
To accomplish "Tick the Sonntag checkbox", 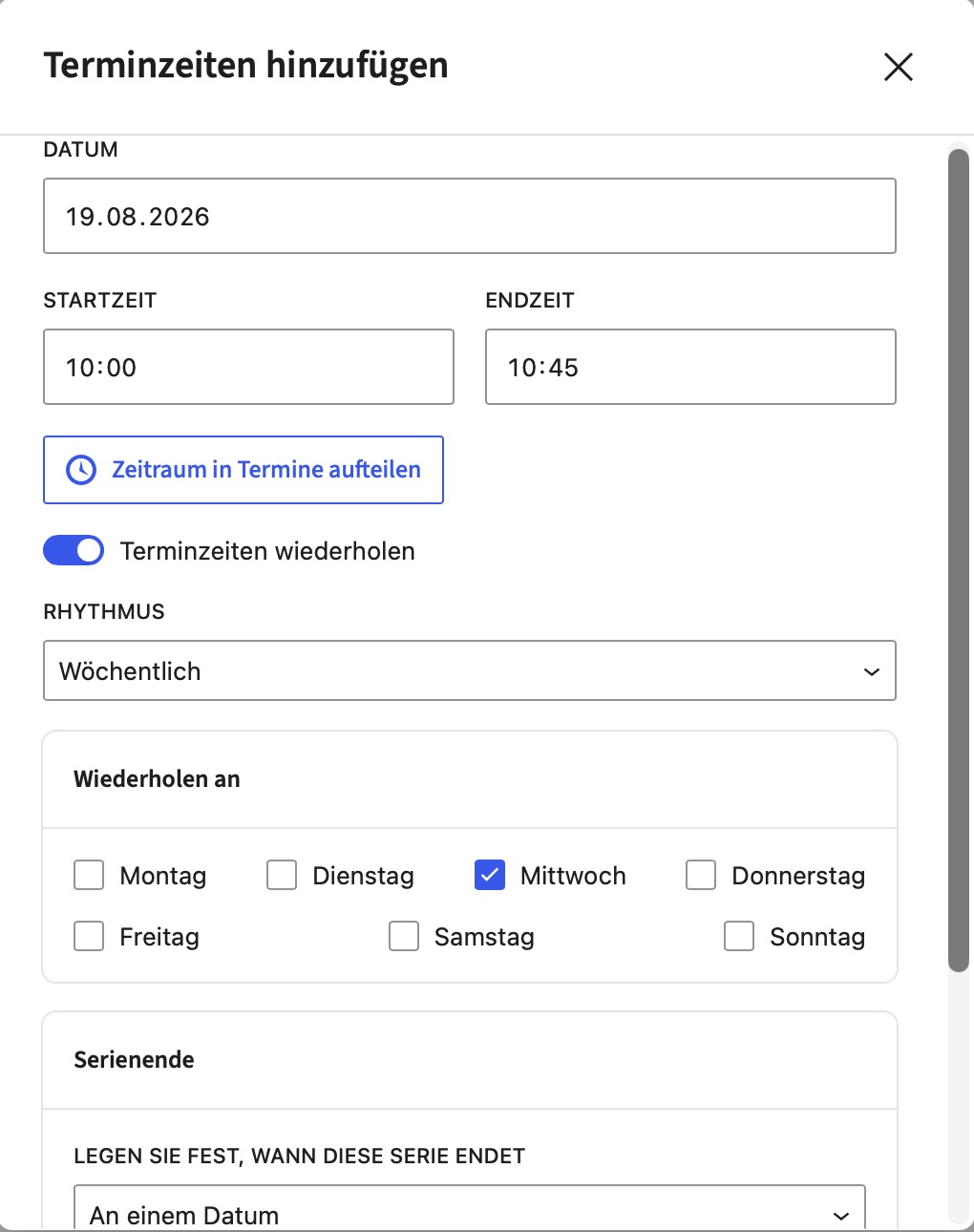I will point(739,936).
